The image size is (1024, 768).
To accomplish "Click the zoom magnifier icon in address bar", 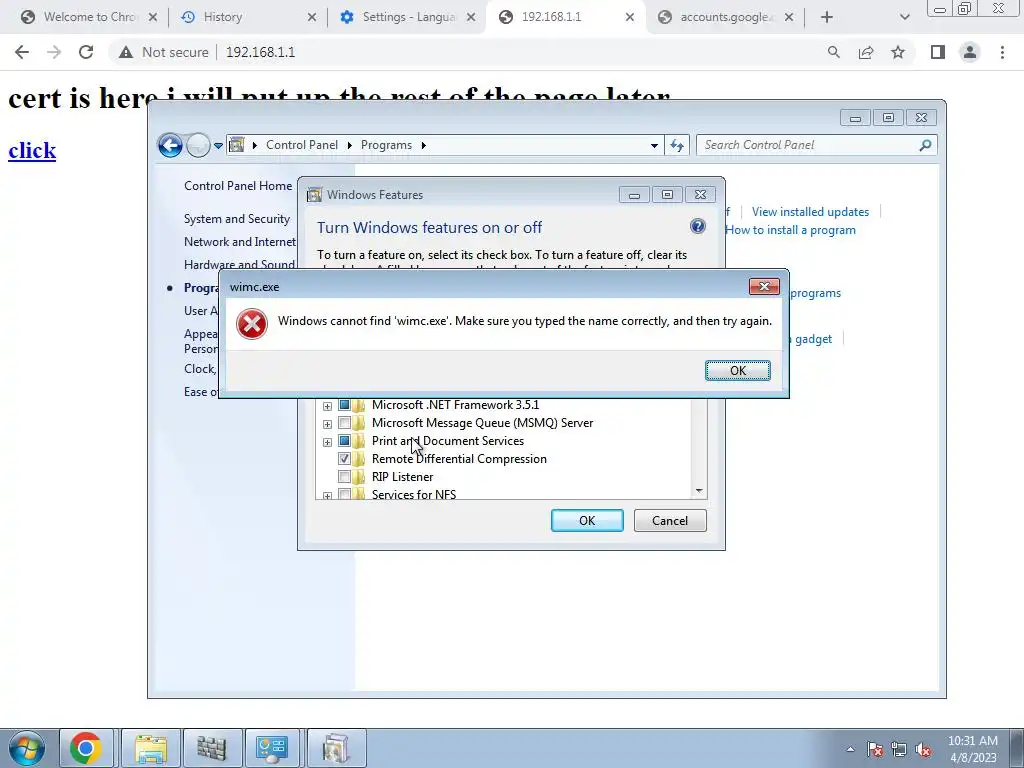I will click(833, 52).
